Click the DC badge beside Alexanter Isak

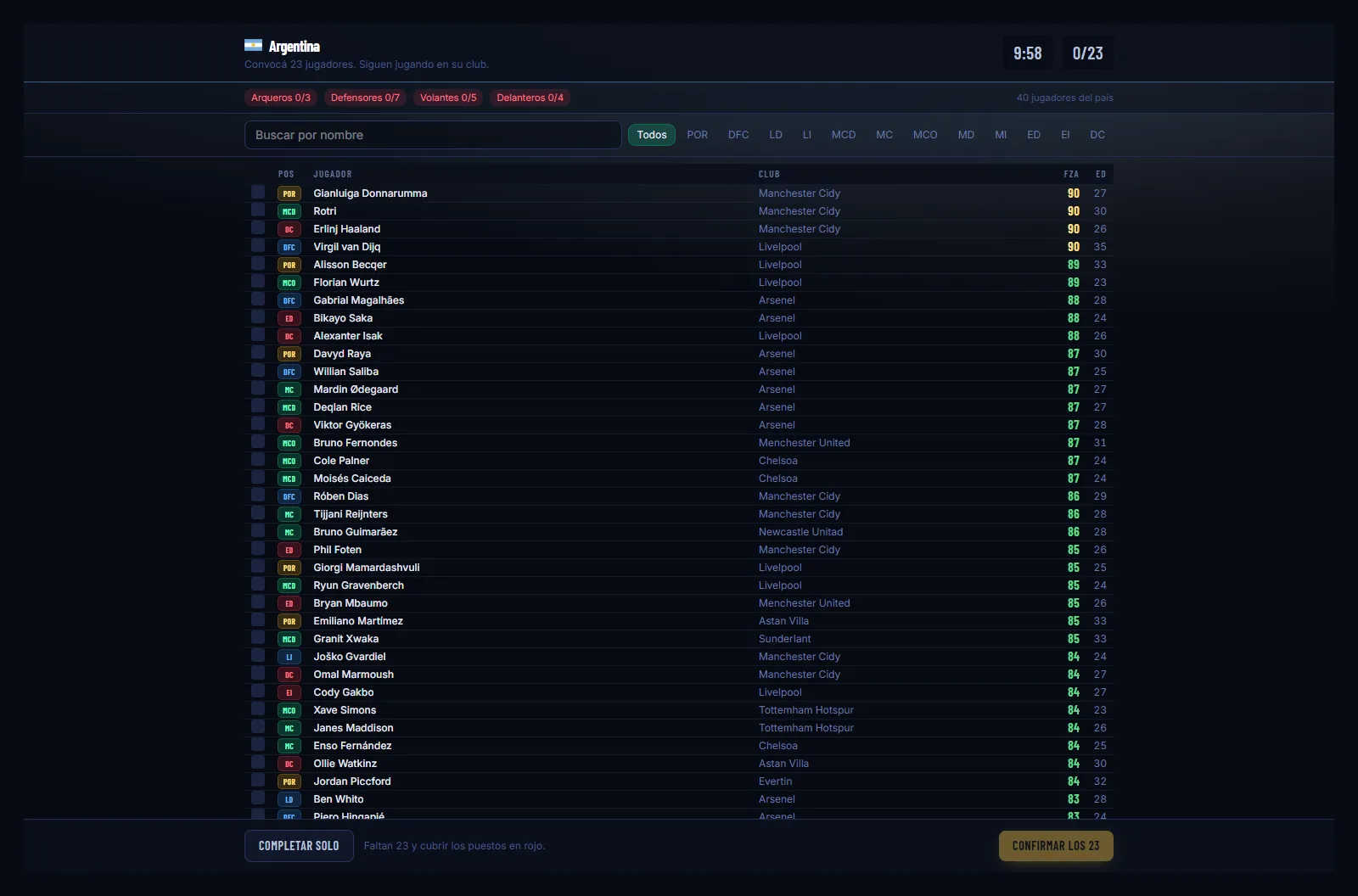tap(289, 336)
